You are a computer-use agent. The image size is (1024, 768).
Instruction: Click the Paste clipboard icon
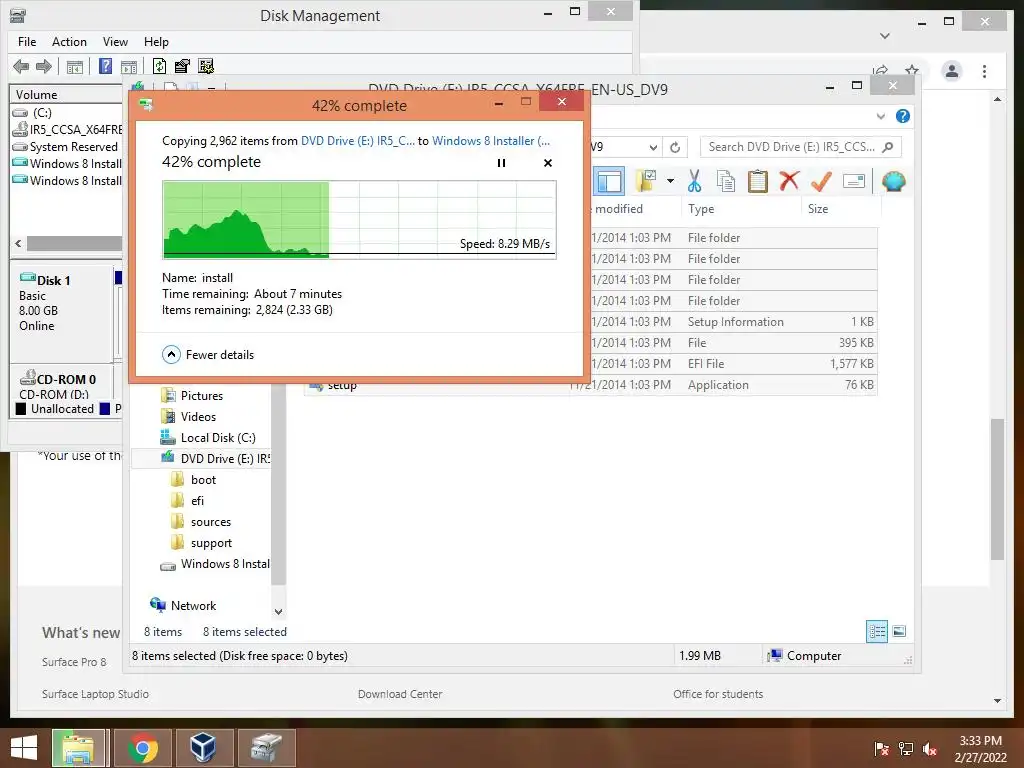click(758, 181)
